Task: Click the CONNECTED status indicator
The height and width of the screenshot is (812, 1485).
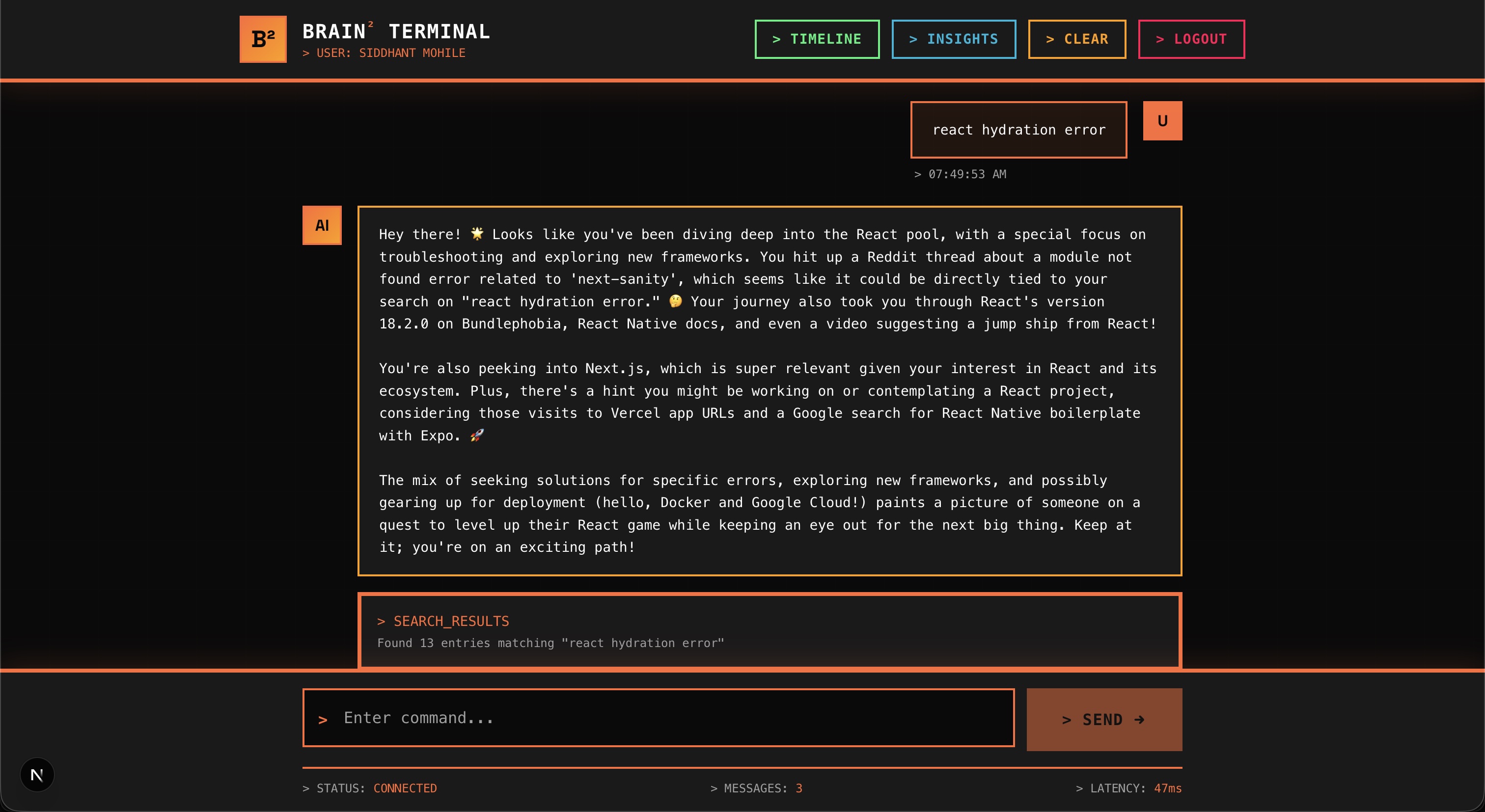Action: [405, 788]
